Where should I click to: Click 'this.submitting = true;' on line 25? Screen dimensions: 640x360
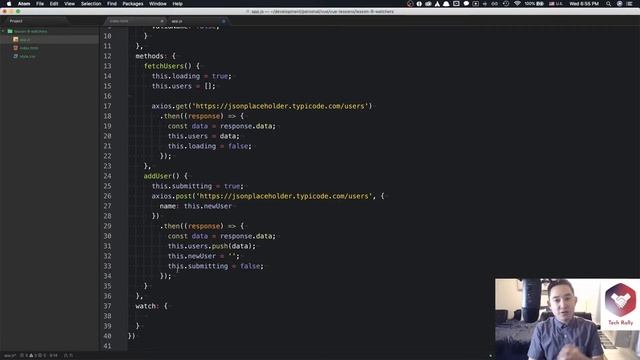point(198,186)
